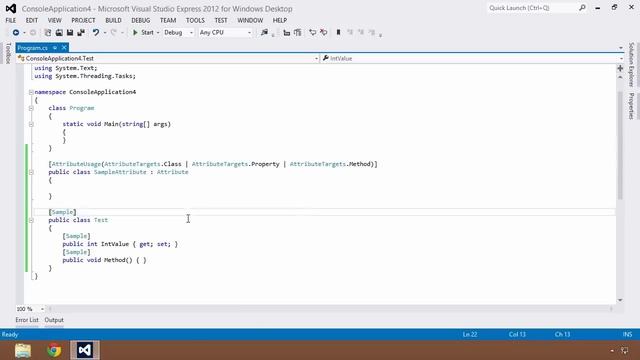This screenshot has width=640, height=360.
Task: Collapse the class Program block
Action: 31,108
